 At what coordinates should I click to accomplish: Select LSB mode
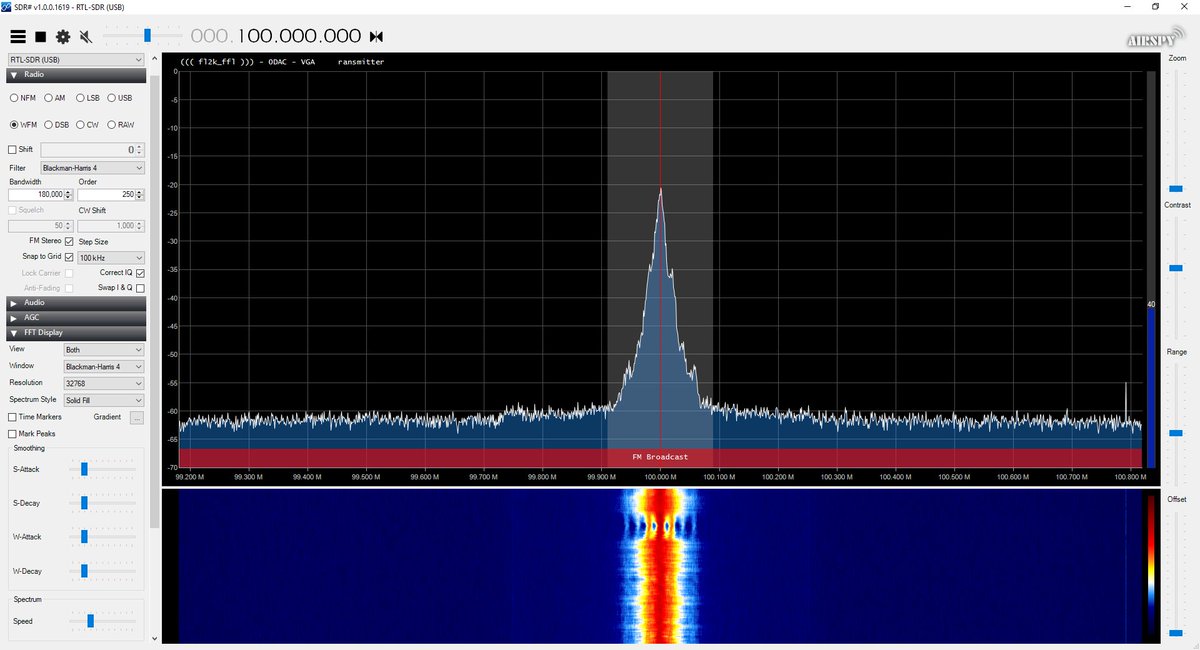pos(80,98)
